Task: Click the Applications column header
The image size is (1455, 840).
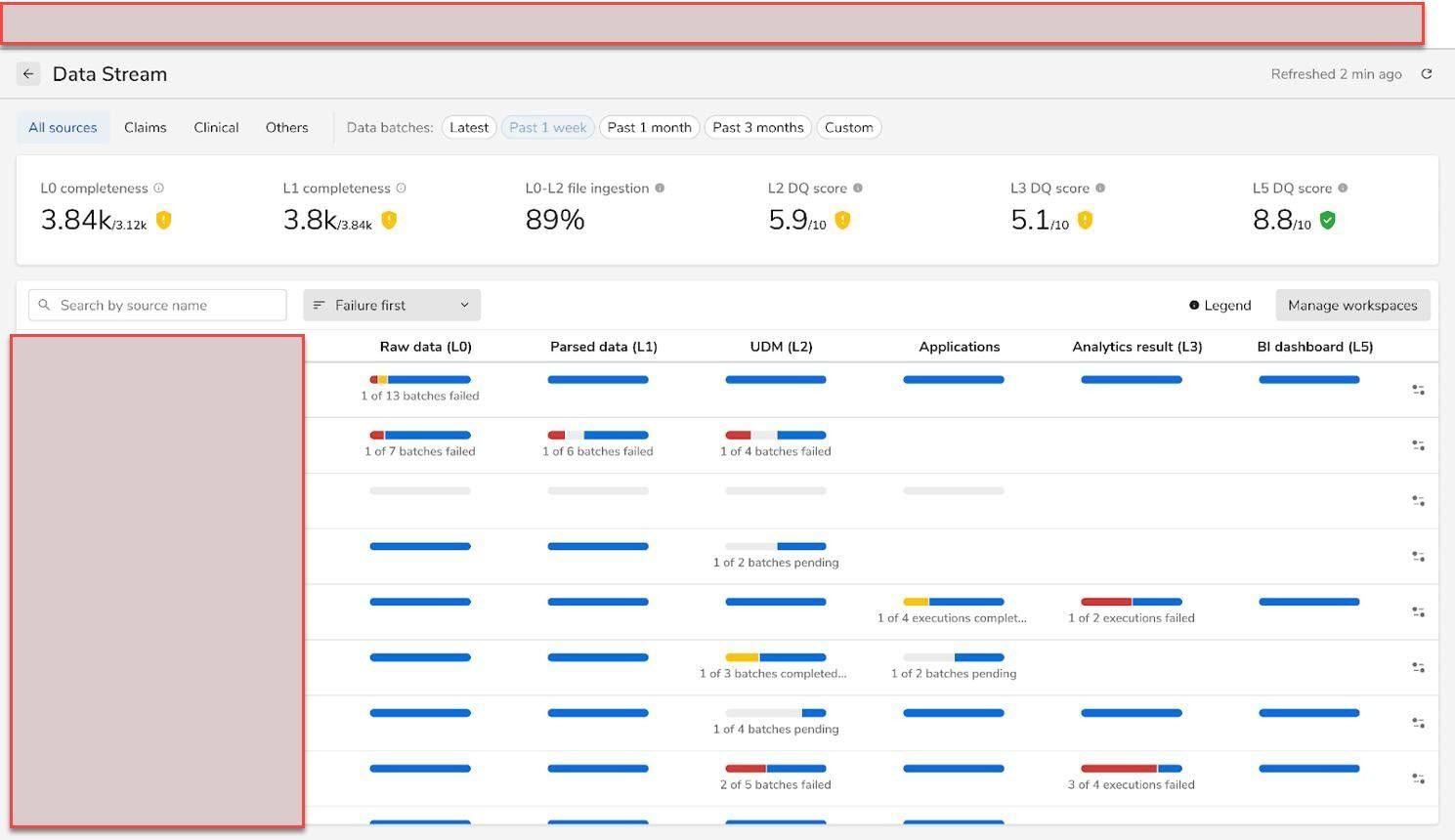Action: [960, 347]
